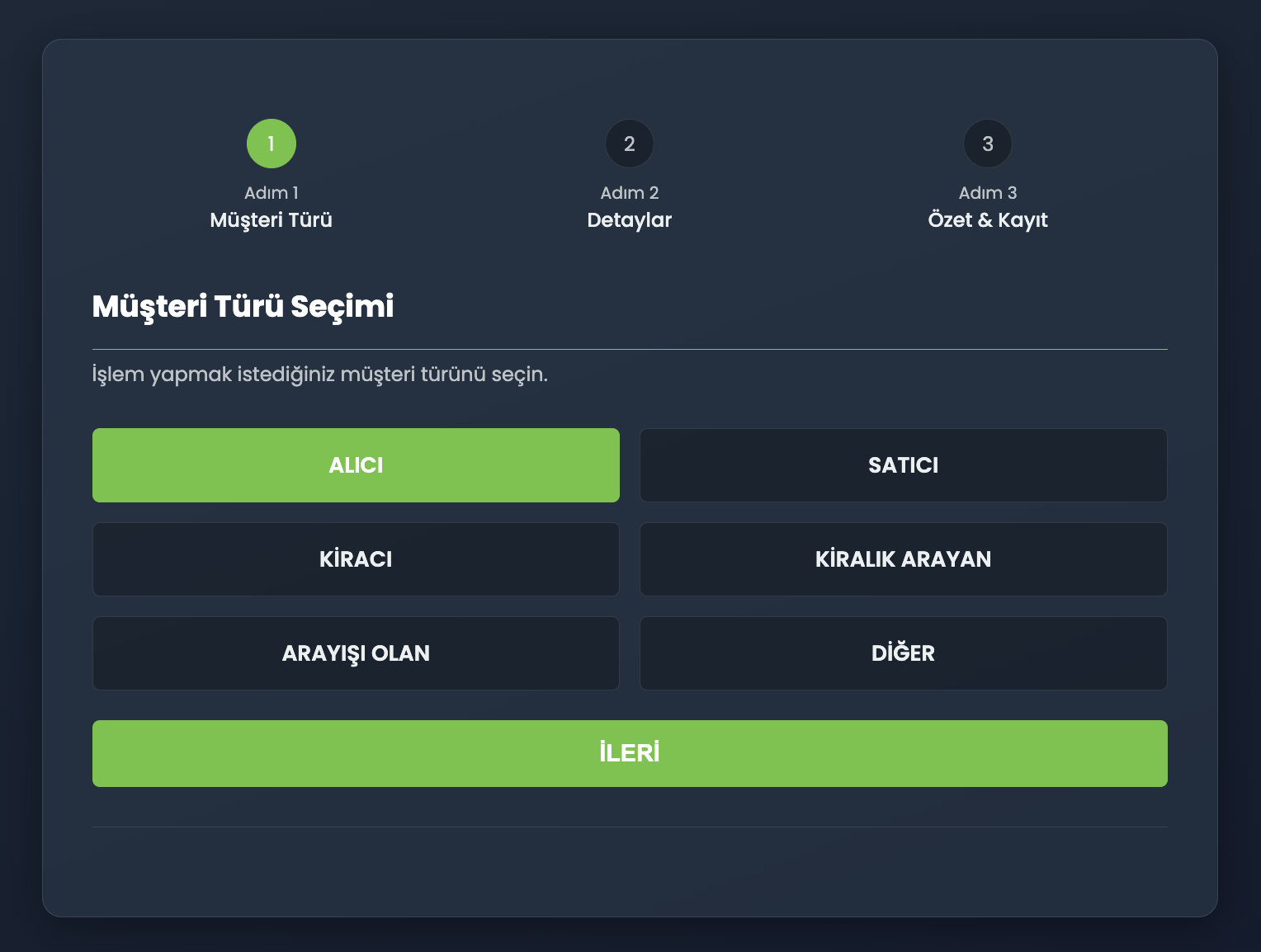Click the green step 1 circle
This screenshot has height=952, width=1261.
tap(271, 144)
